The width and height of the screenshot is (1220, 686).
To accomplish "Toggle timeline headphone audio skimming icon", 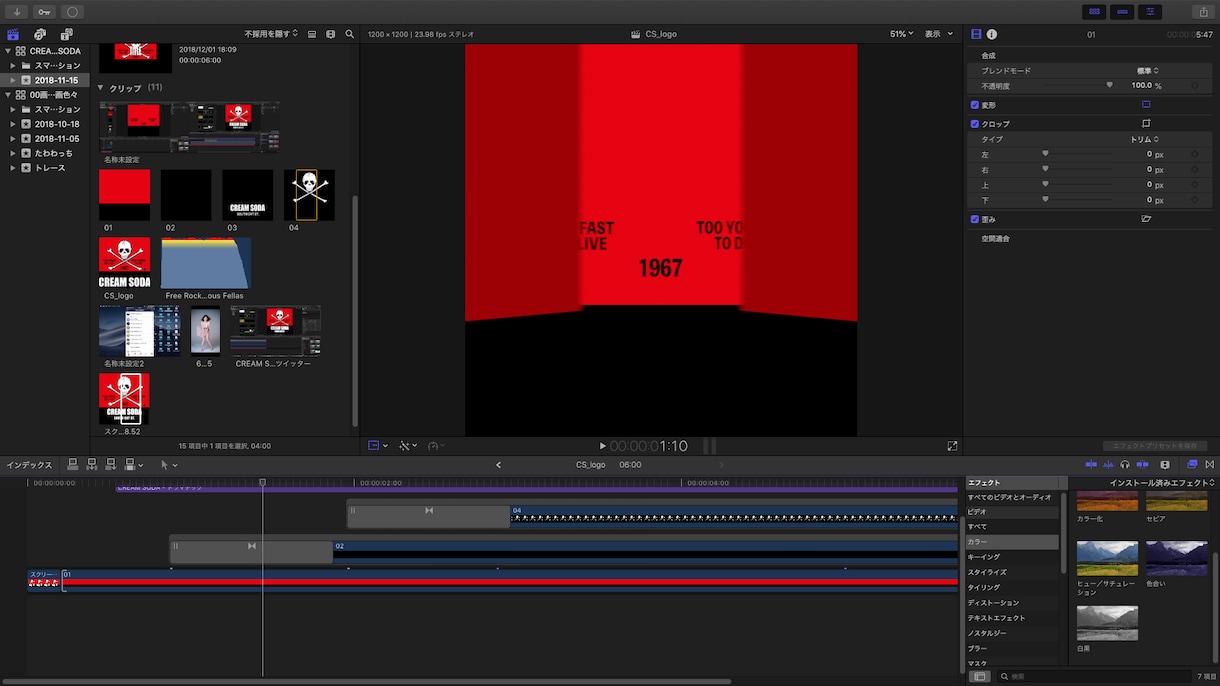I will pyautogui.click(x=1125, y=465).
